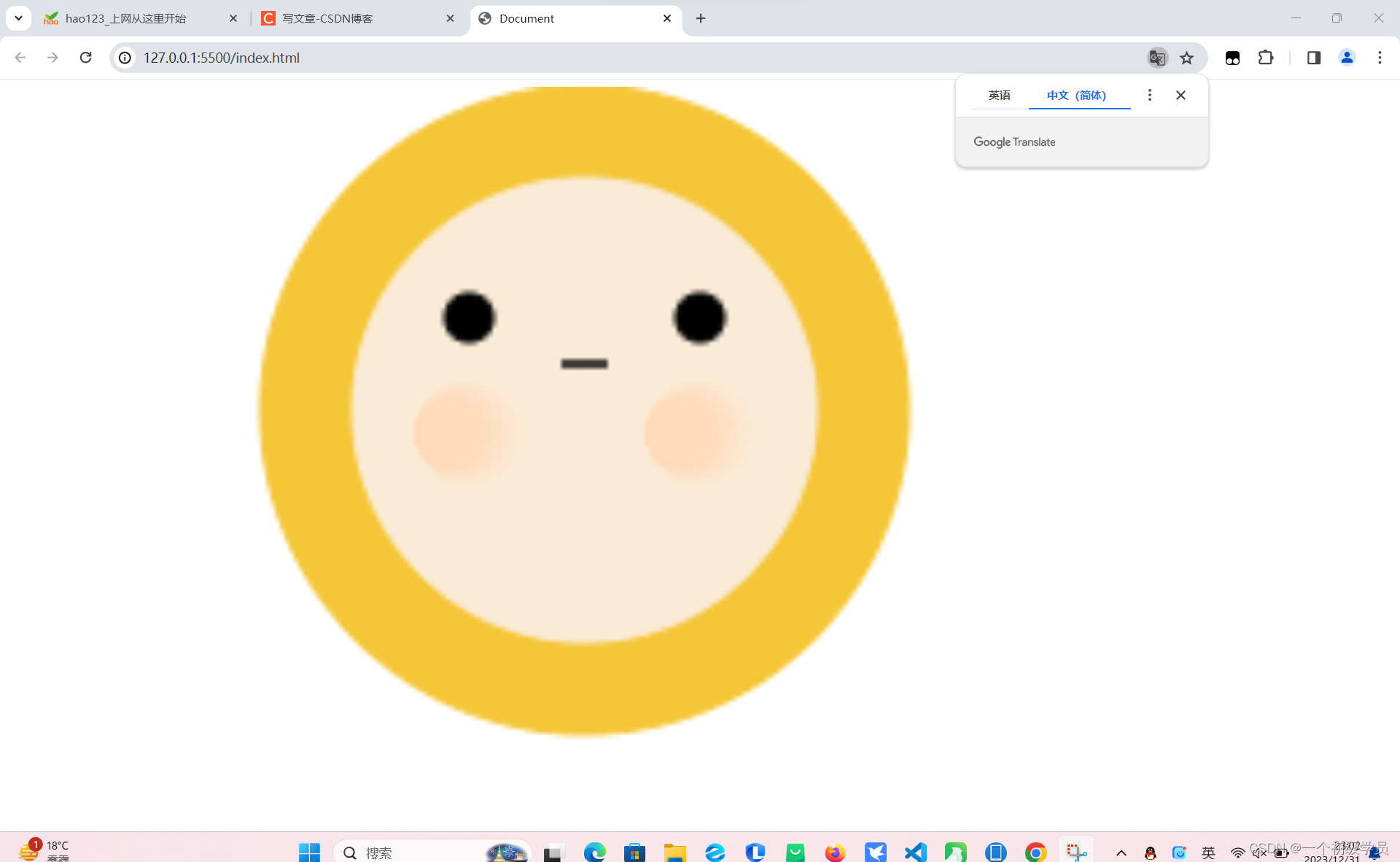Open a new browser tab

[701, 18]
